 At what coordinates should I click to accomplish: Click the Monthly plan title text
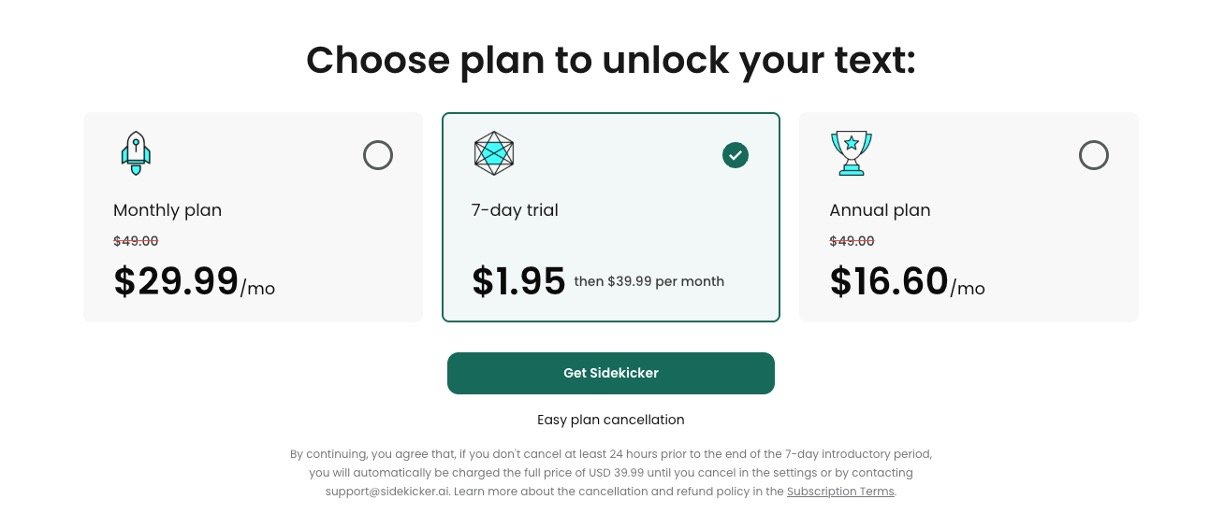tap(167, 210)
